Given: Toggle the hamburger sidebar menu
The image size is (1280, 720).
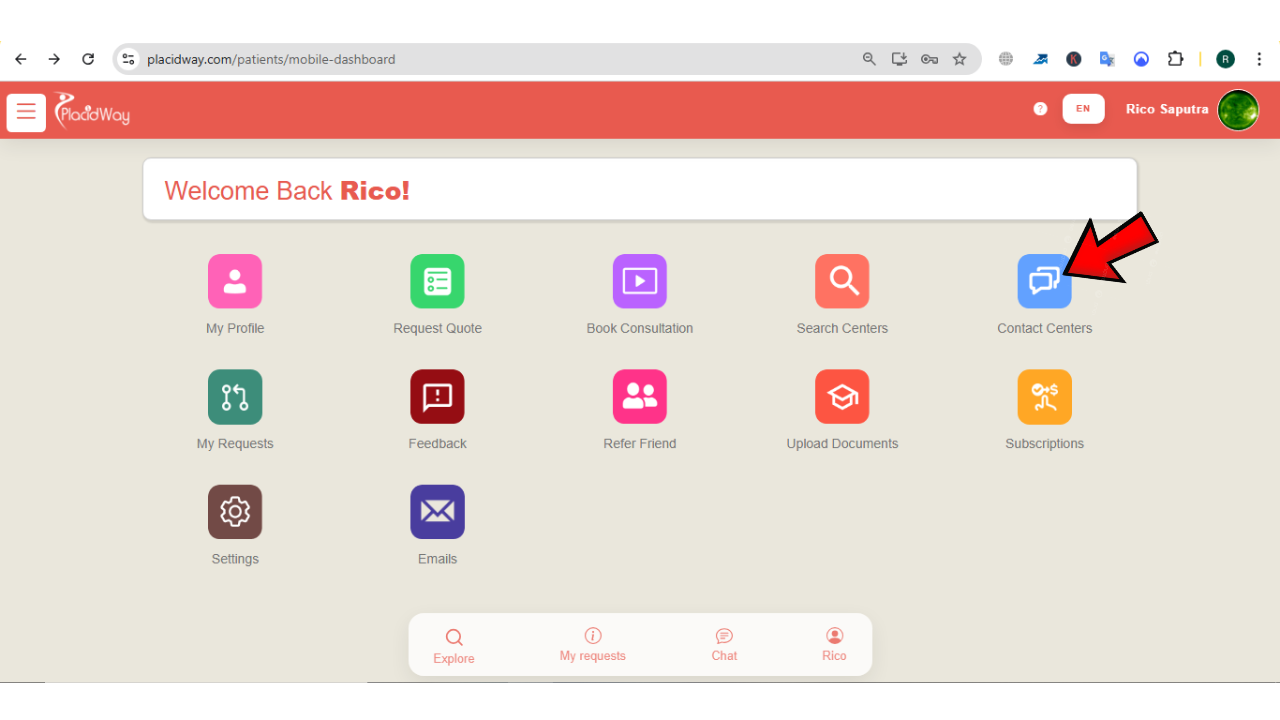Looking at the screenshot, I should point(26,112).
